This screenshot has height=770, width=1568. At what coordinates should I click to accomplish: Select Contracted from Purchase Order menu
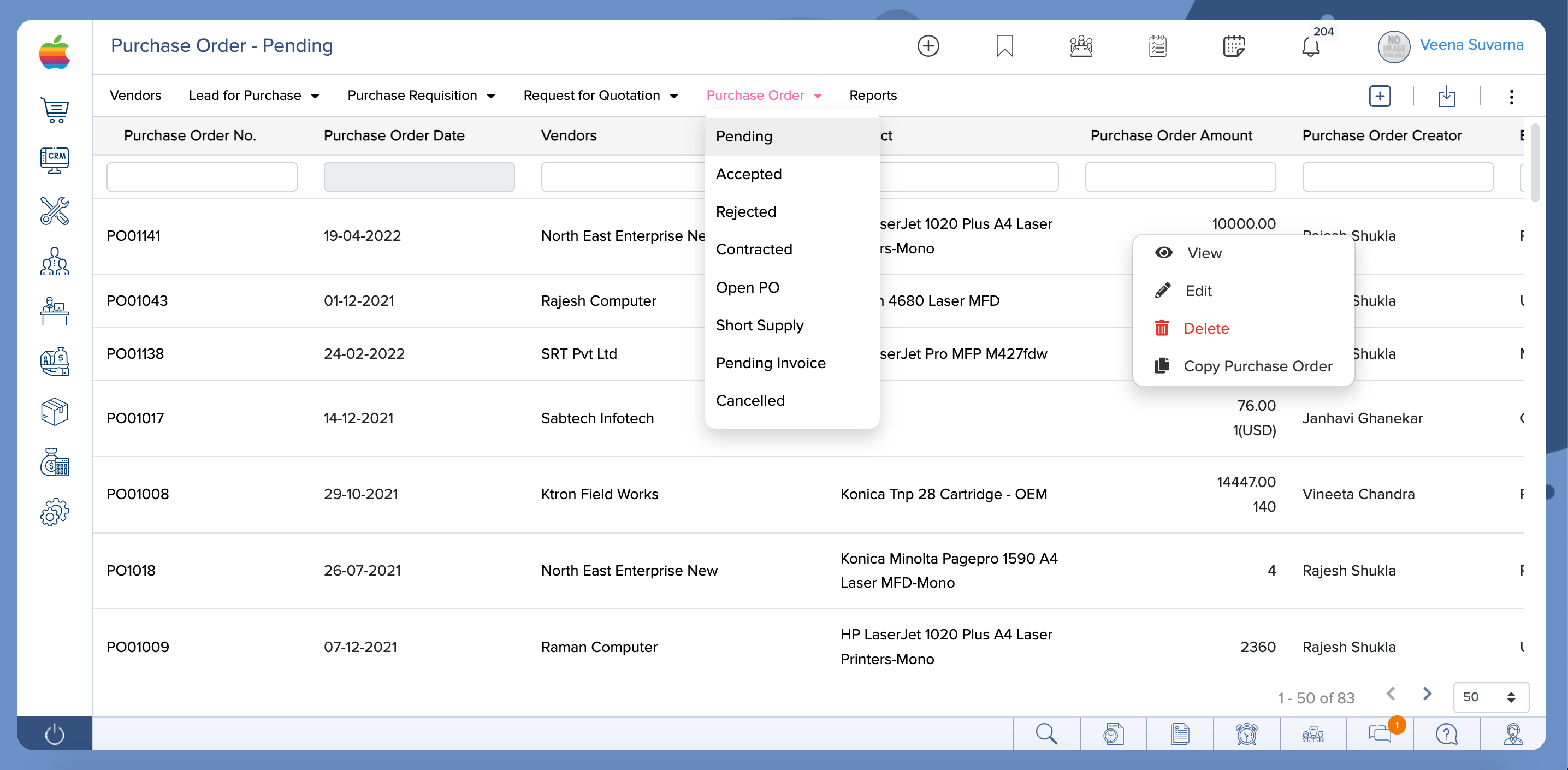(x=792, y=250)
